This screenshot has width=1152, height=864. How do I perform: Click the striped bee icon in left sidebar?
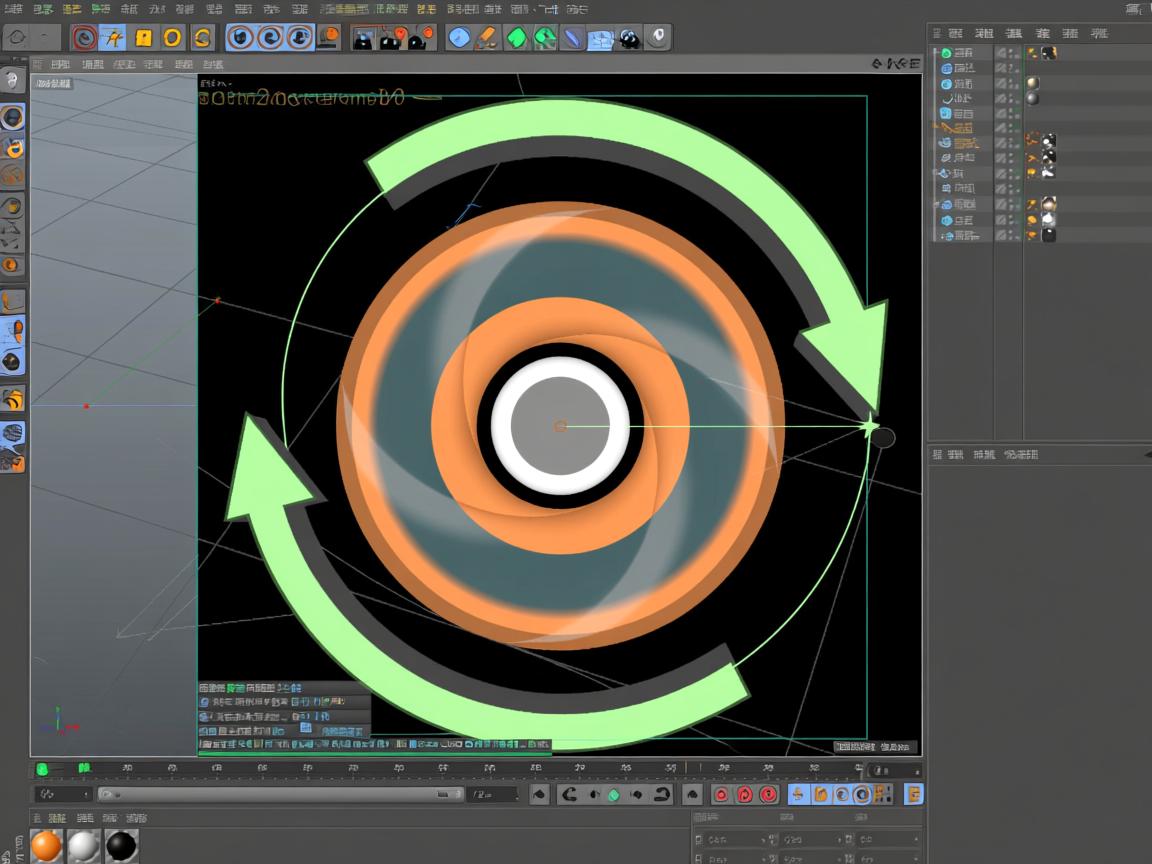point(12,399)
